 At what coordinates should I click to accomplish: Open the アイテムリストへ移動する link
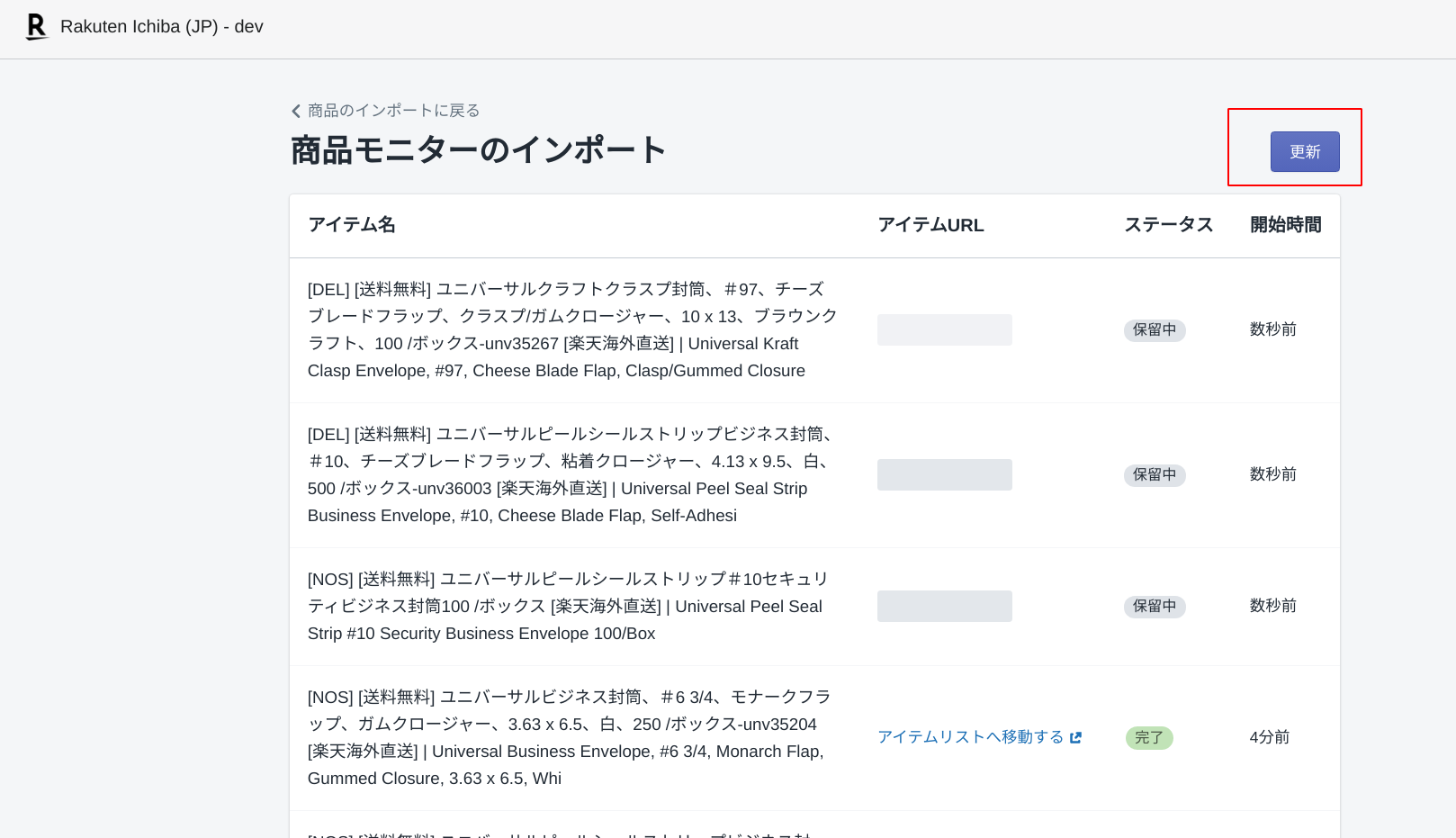tap(970, 737)
